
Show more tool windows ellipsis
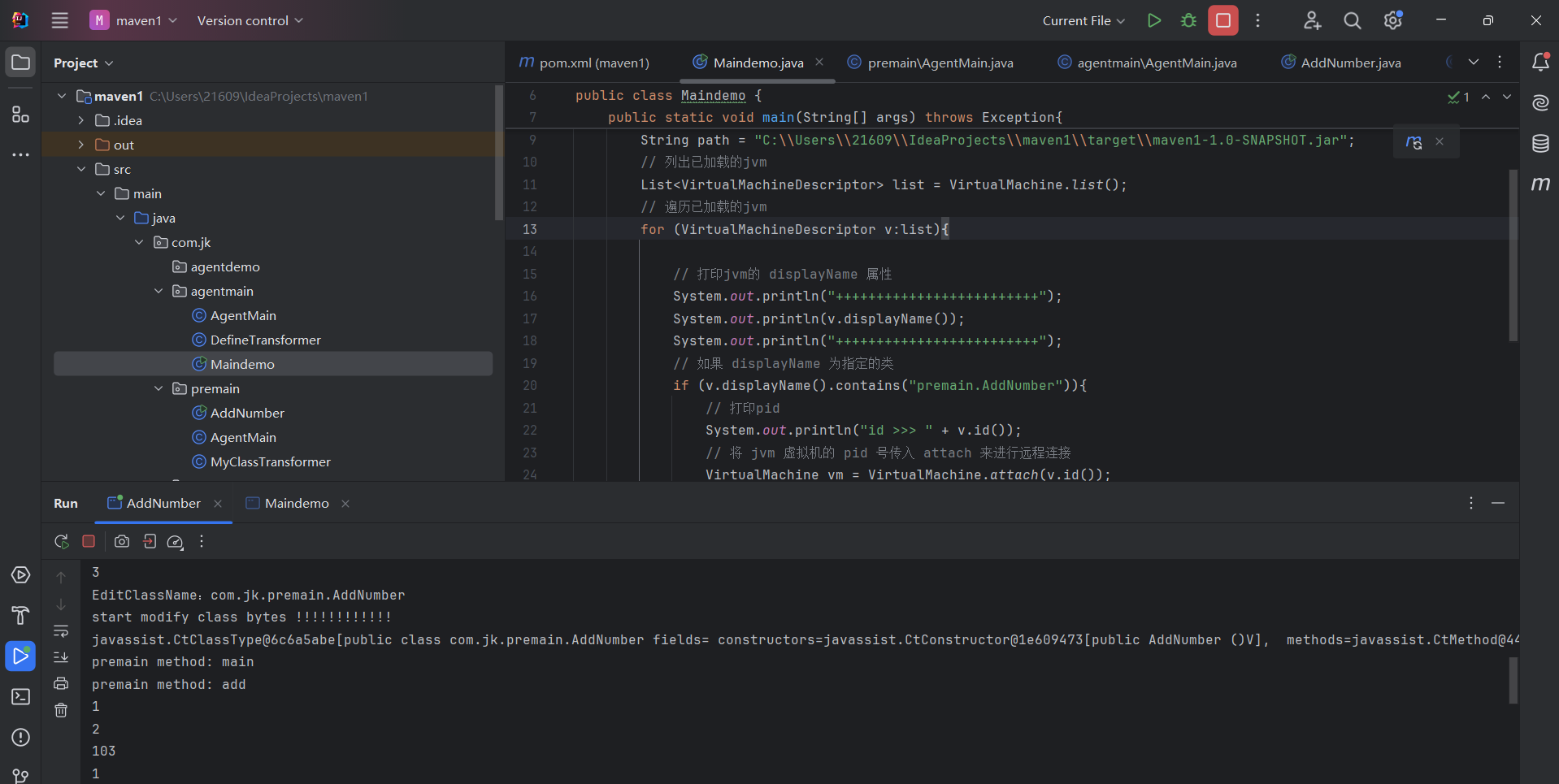(x=20, y=154)
